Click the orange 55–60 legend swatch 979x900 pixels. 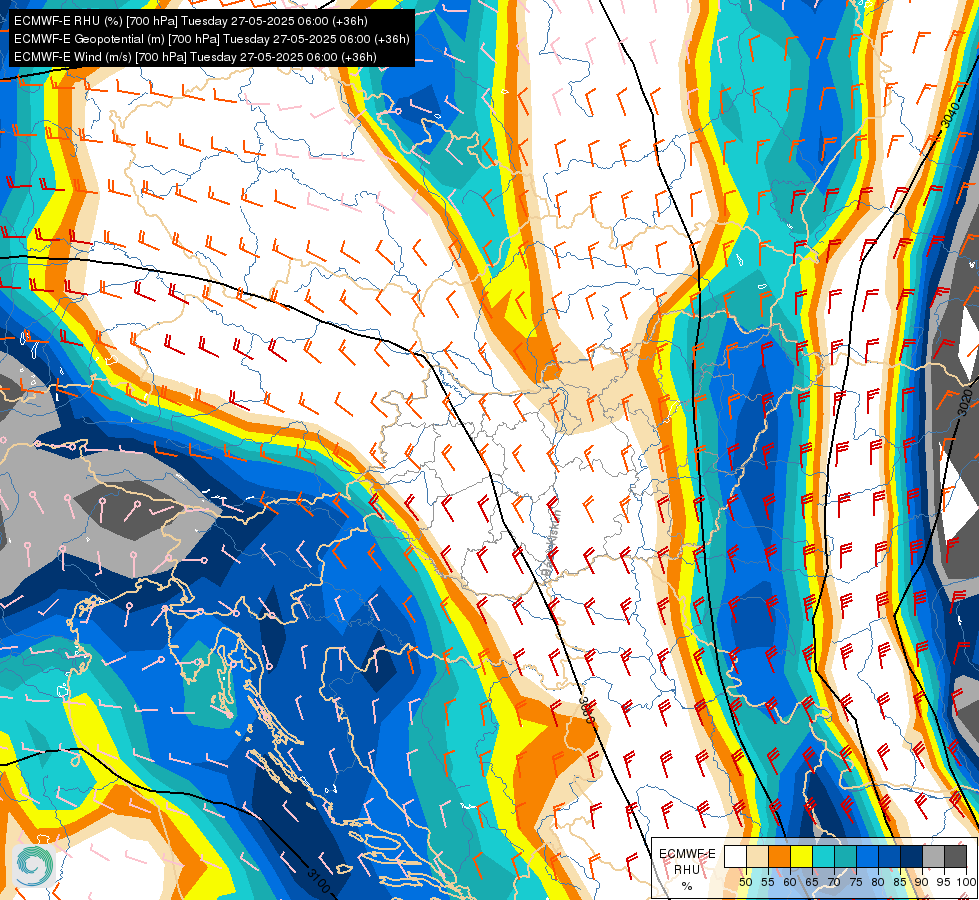coord(779,856)
